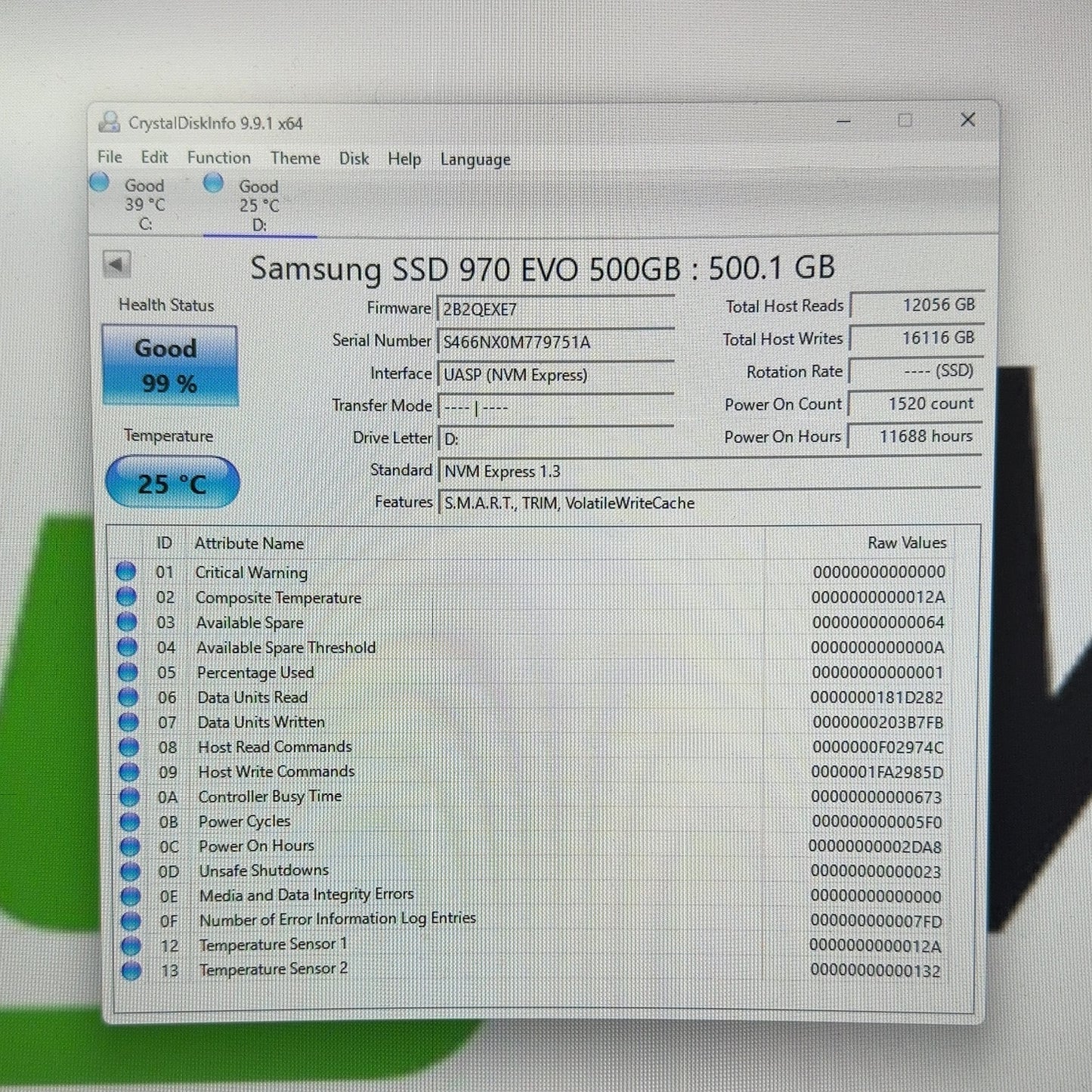Screen dimensions: 1092x1092
Task: Click status orb for Data Units Written row
Action: coord(128,721)
